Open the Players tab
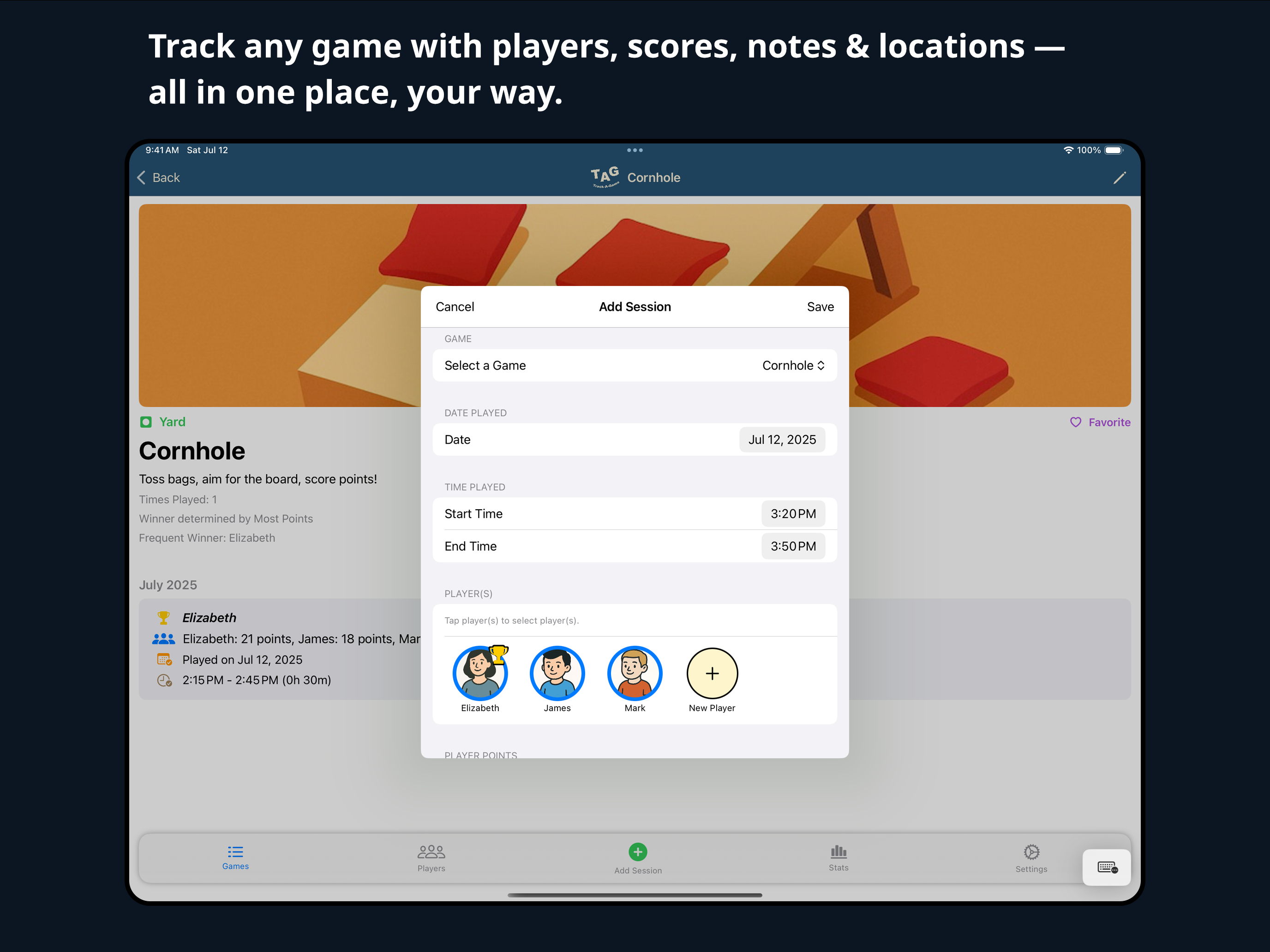 tap(431, 857)
